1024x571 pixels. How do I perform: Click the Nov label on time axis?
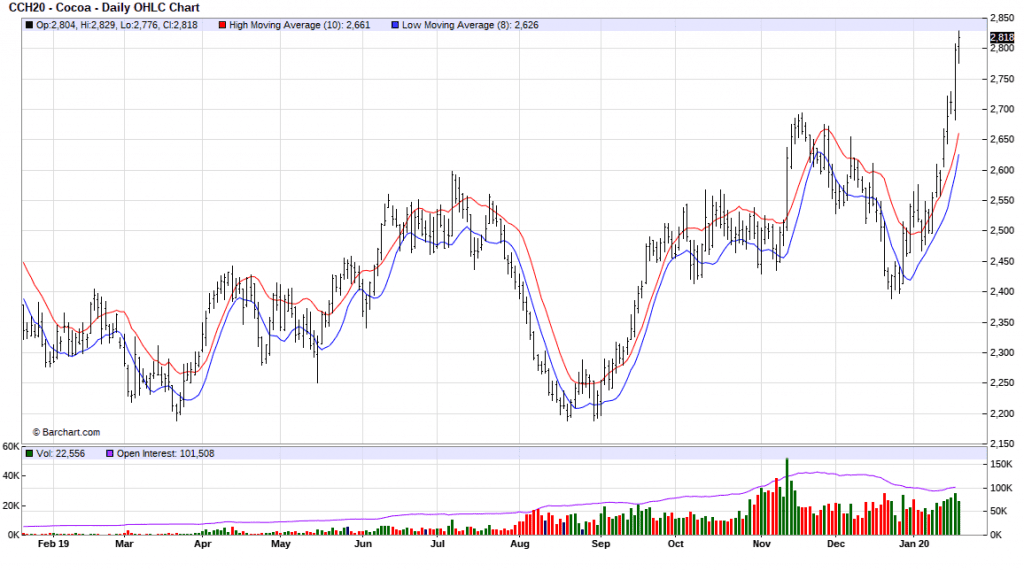pyautogui.click(x=762, y=546)
